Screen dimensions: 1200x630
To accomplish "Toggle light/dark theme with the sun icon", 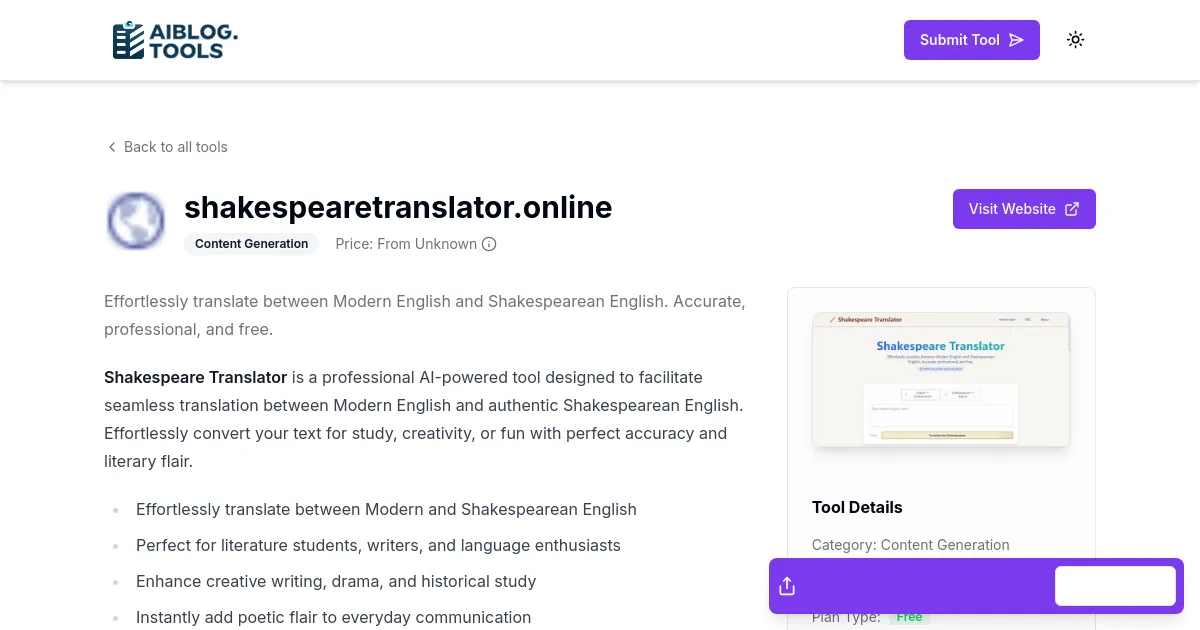I will [x=1075, y=39].
